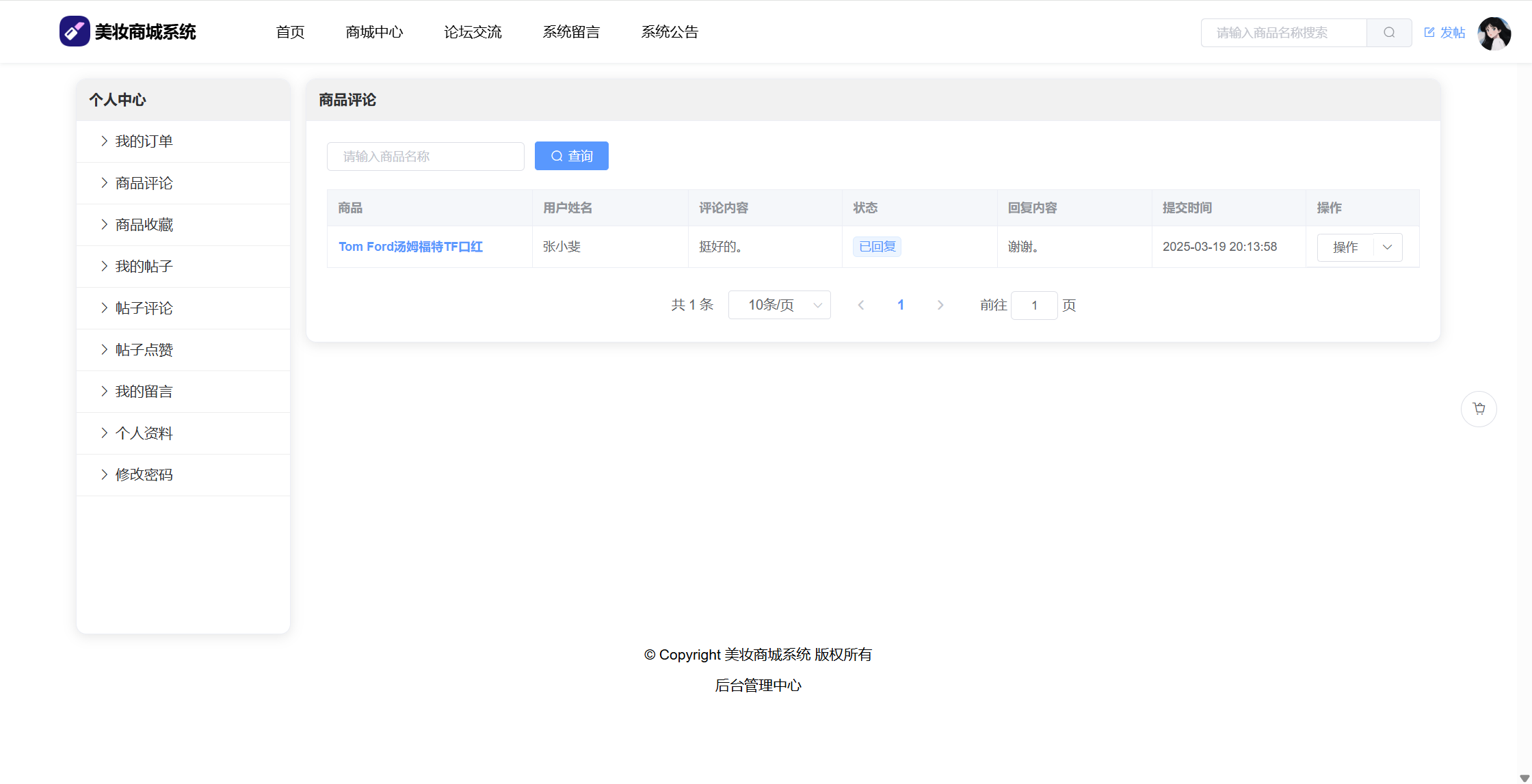The height and width of the screenshot is (784, 1532).
Task: Open the 10条/页 page size selector
Action: [x=779, y=306]
